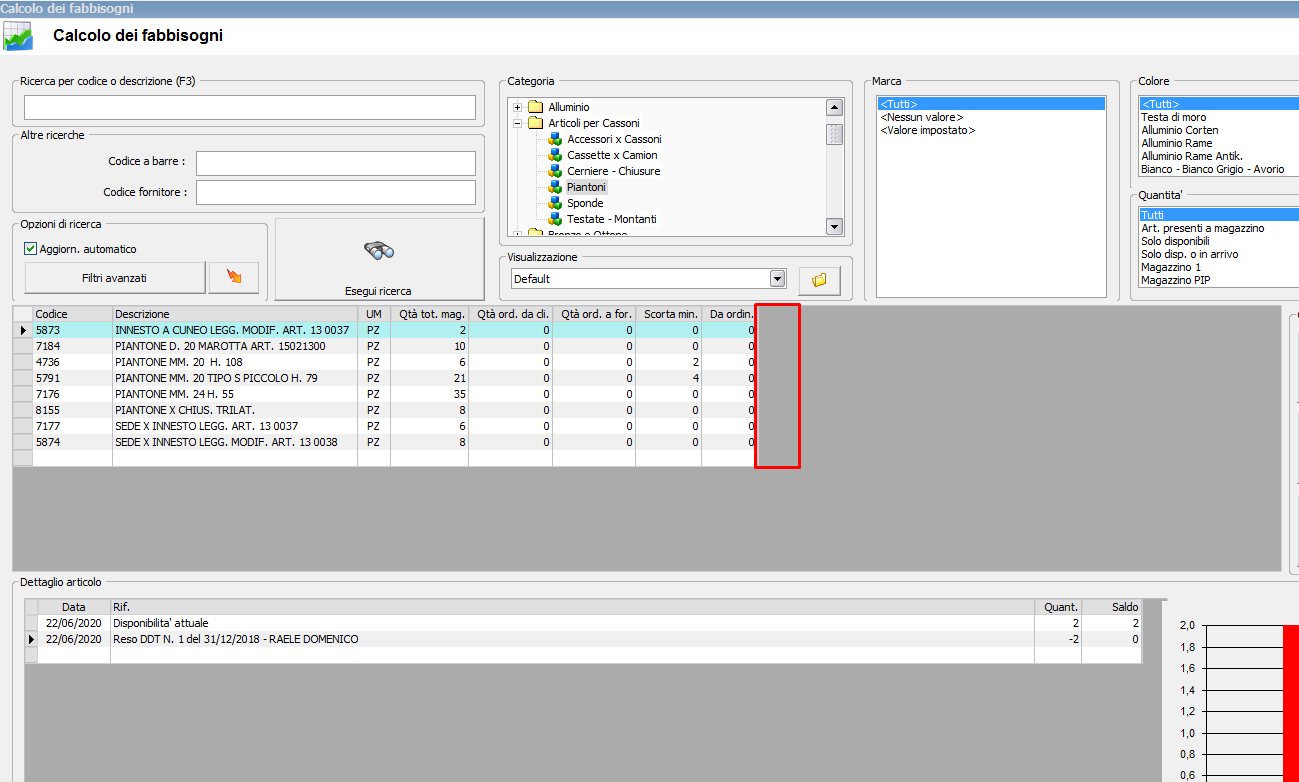Select Alluminio Rame Antik. color
Viewport: 1299px width, 782px height.
click(x=1191, y=156)
